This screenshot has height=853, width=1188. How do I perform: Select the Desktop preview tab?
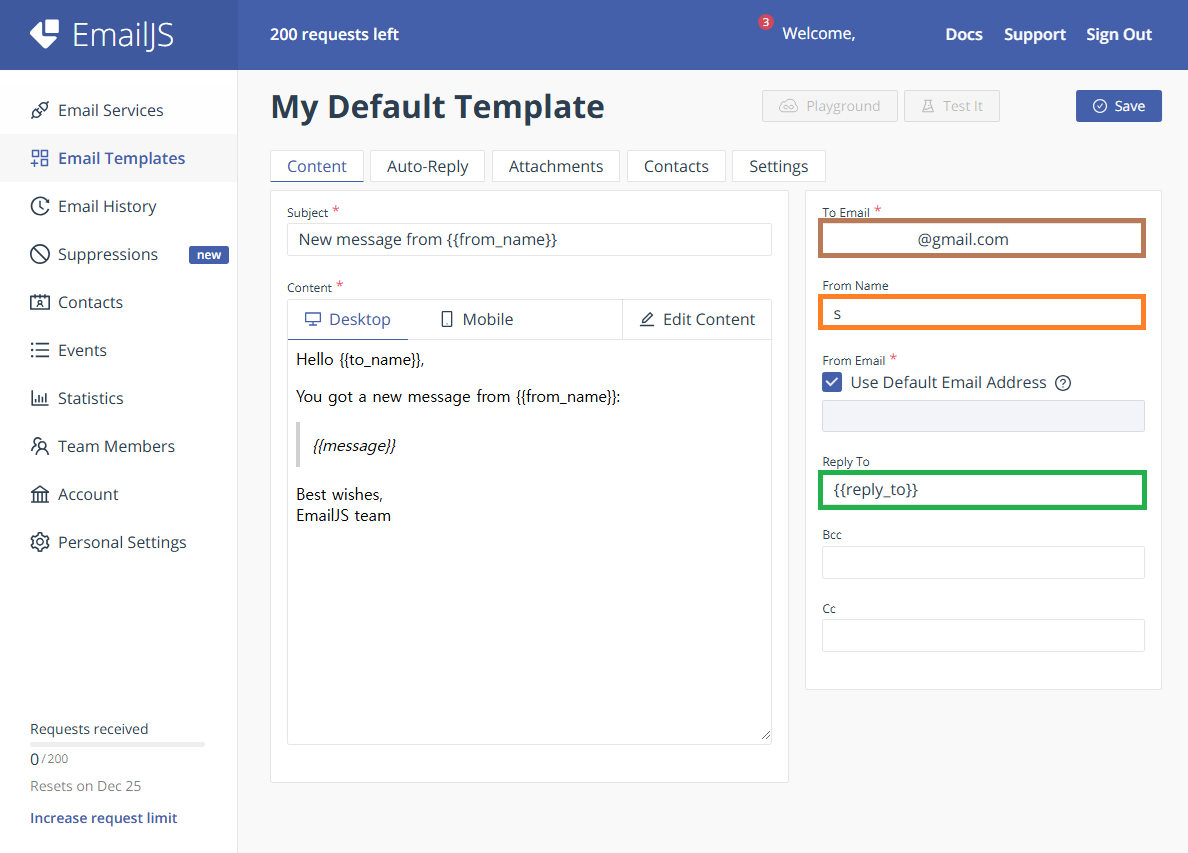(348, 319)
